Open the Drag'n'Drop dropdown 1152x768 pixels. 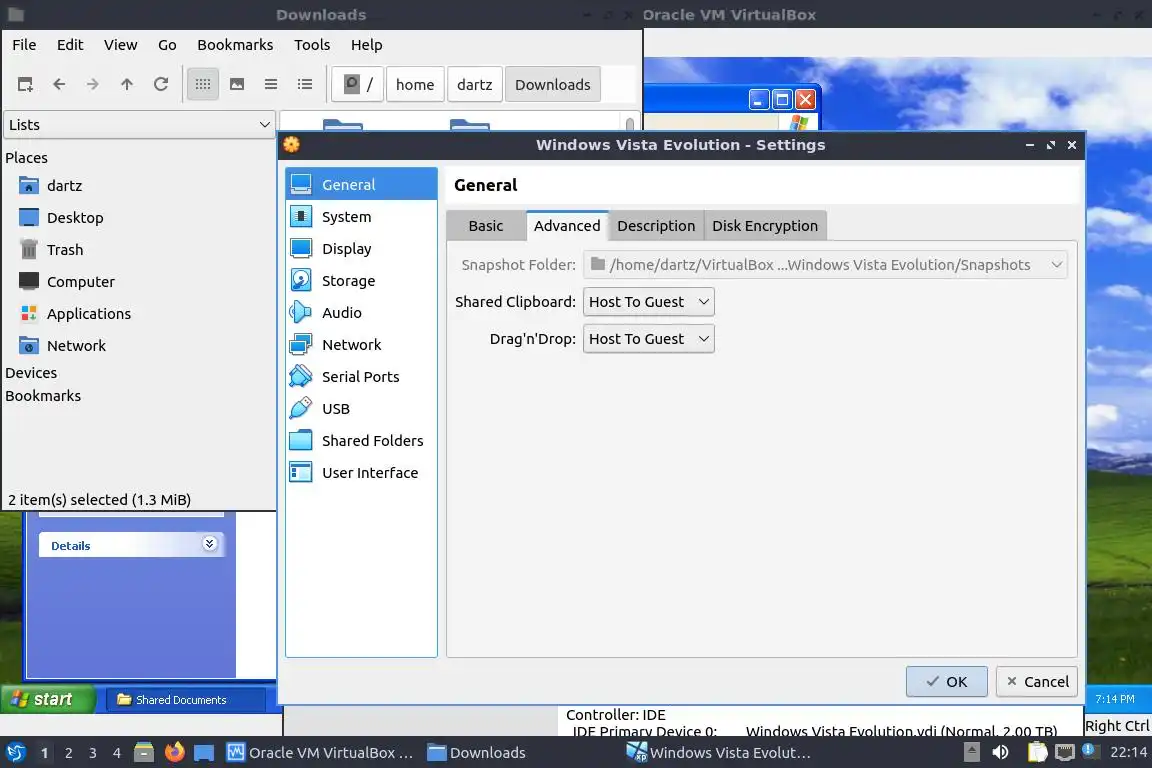(649, 339)
